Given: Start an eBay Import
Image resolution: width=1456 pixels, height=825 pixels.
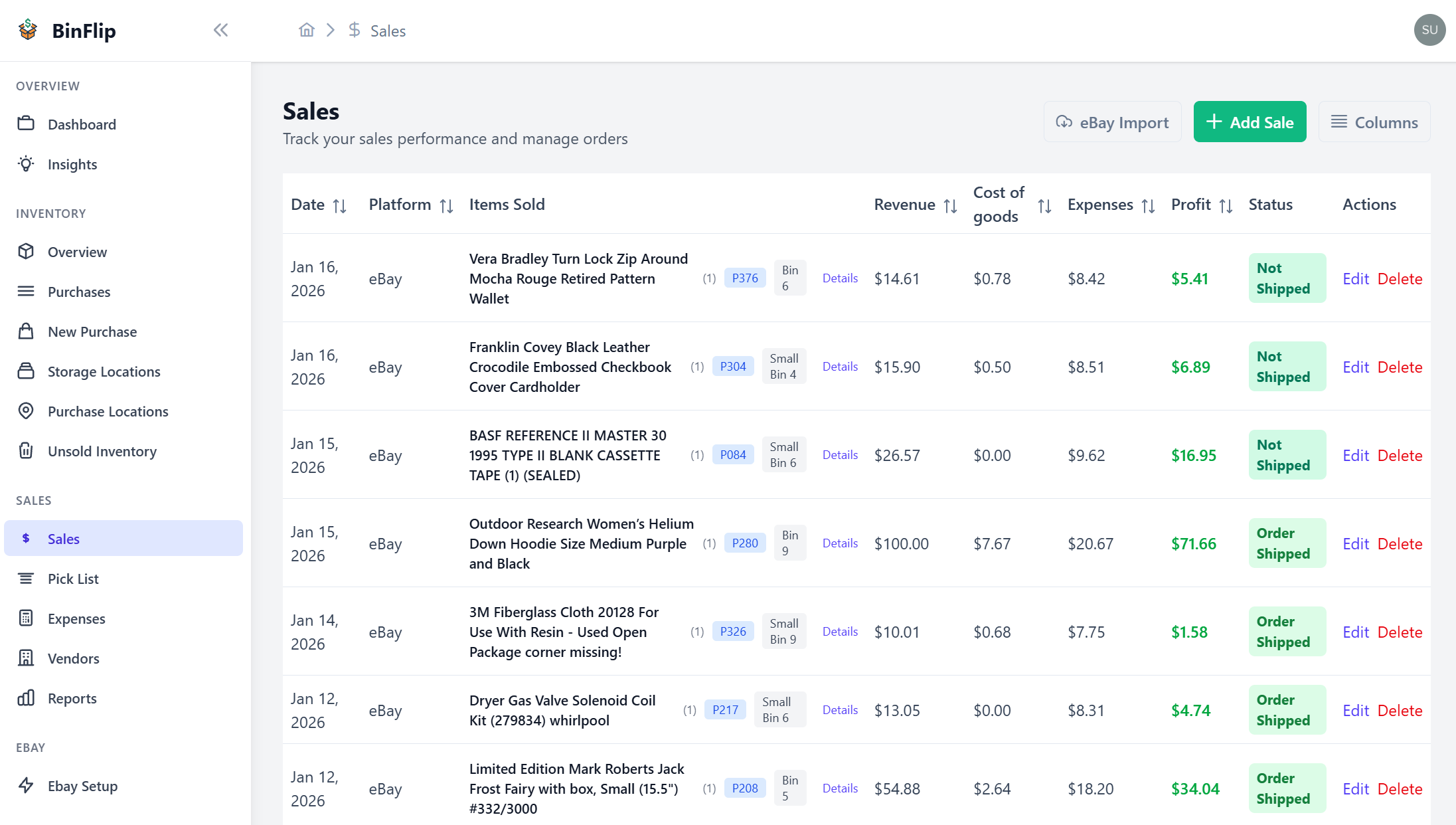Looking at the screenshot, I should pos(1112,122).
